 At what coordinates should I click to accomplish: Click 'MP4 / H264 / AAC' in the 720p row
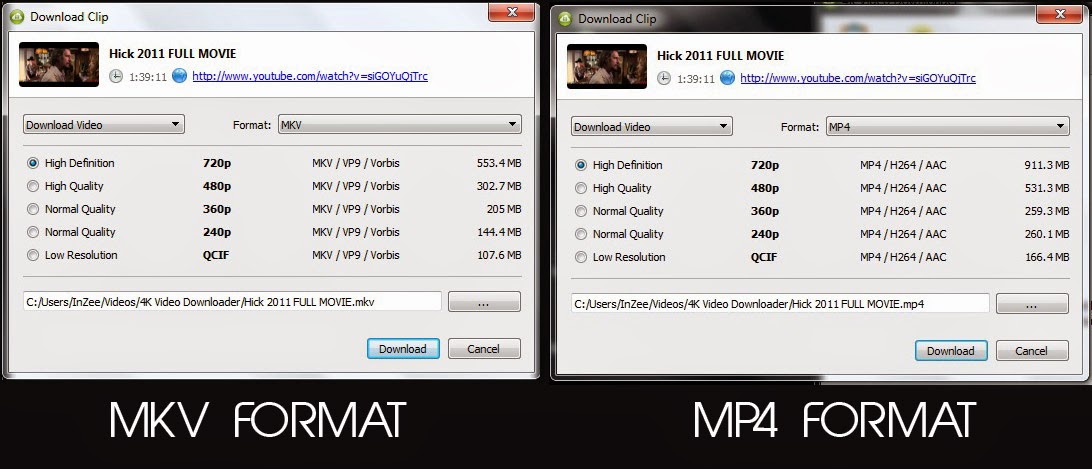pyautogui.click(x=903, y=165)
